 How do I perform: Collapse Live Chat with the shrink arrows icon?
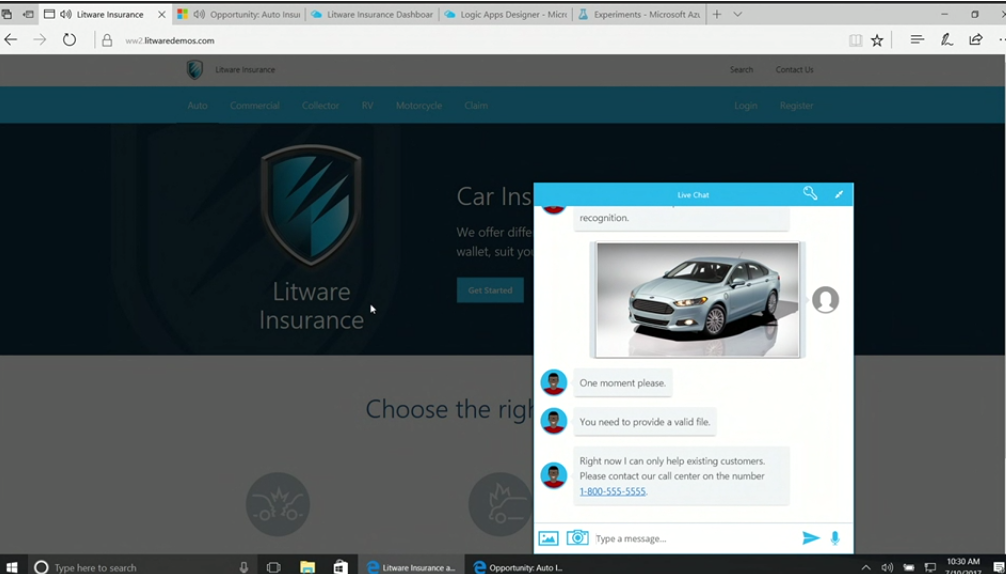pos(839,194)
